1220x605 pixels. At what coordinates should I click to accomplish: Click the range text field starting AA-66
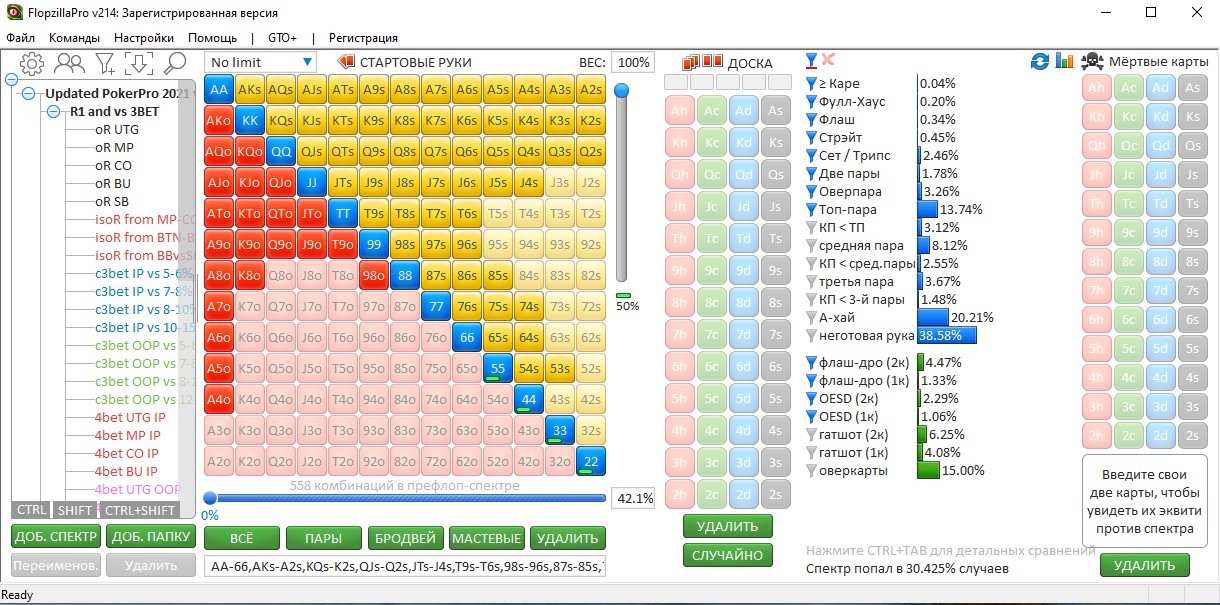[405, 567]
